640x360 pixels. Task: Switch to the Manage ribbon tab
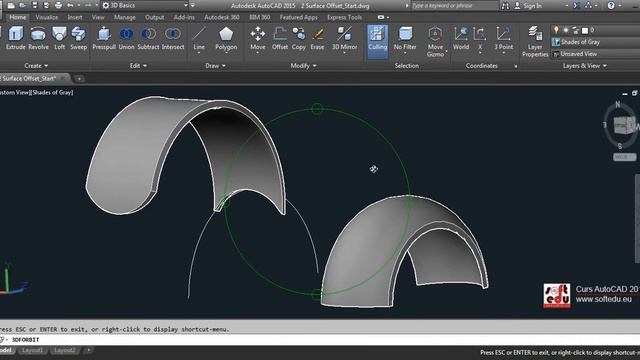[124, 17]
